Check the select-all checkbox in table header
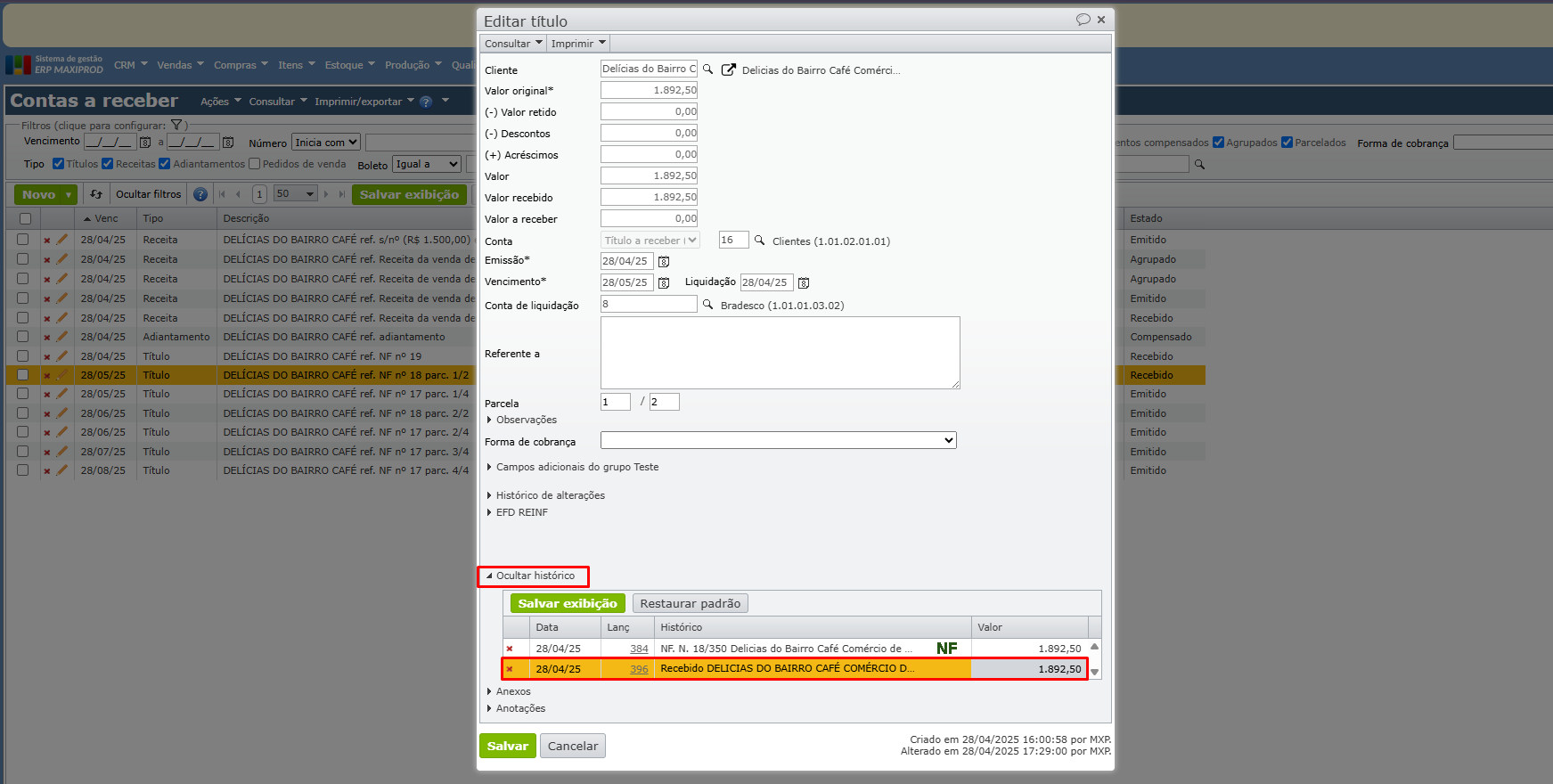The width and height of the screenshot is (1553, 784). (x=25, y=218)
